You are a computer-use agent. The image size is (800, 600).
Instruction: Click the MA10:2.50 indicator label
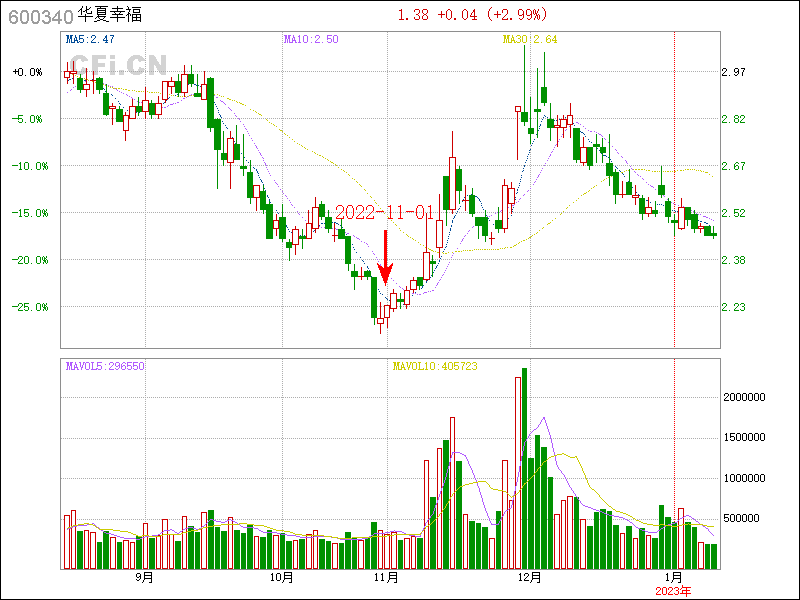coord(309,39)
